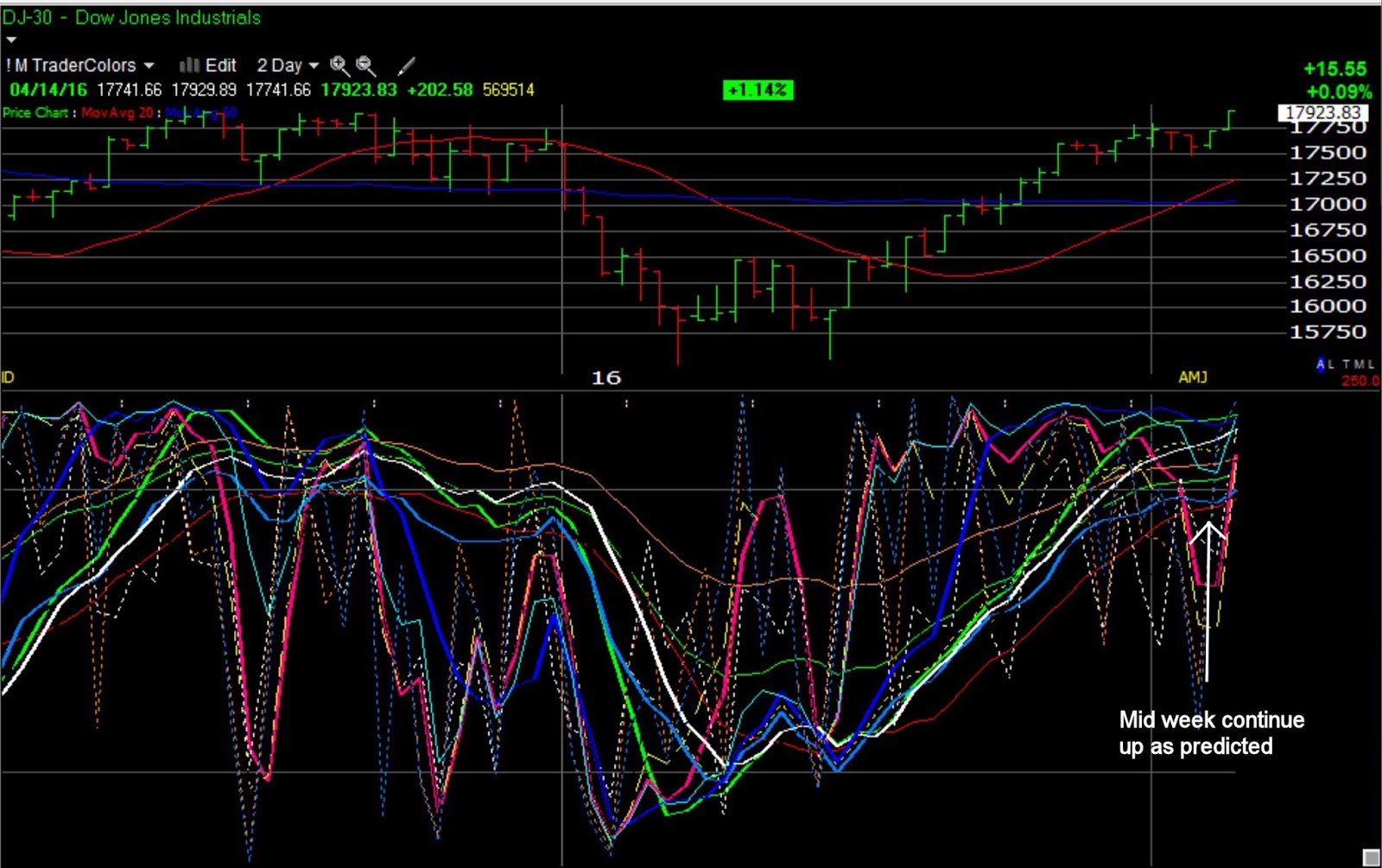Open the 2 Day timeframe dropdown
Viewport: 1382px width, 868px height.
click(314, 66)
